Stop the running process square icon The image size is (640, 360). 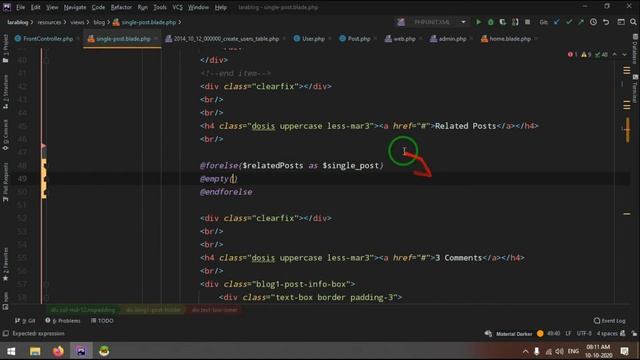pos(527,22)
